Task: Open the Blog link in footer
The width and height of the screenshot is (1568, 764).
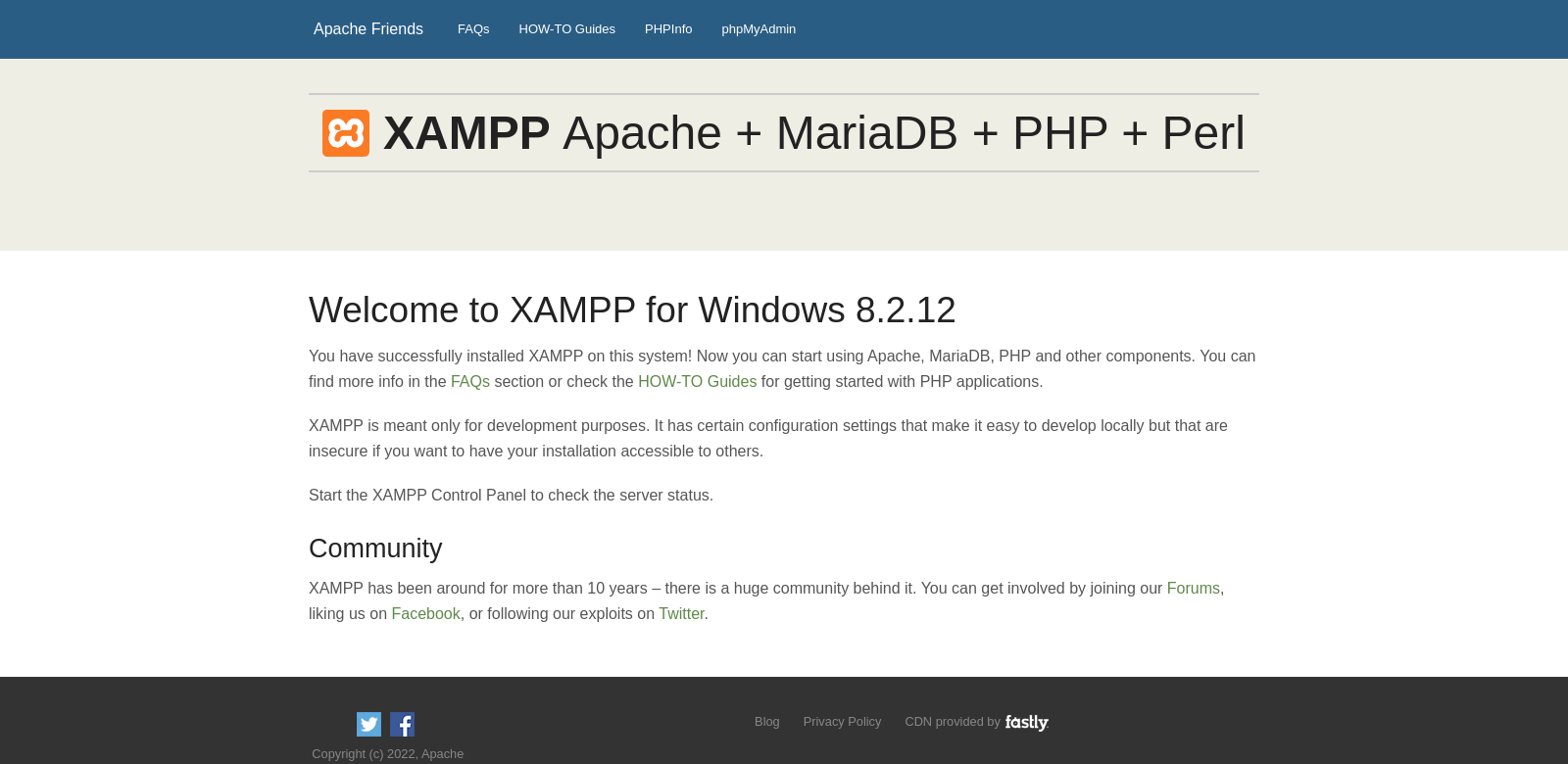Action: point(767,722)
